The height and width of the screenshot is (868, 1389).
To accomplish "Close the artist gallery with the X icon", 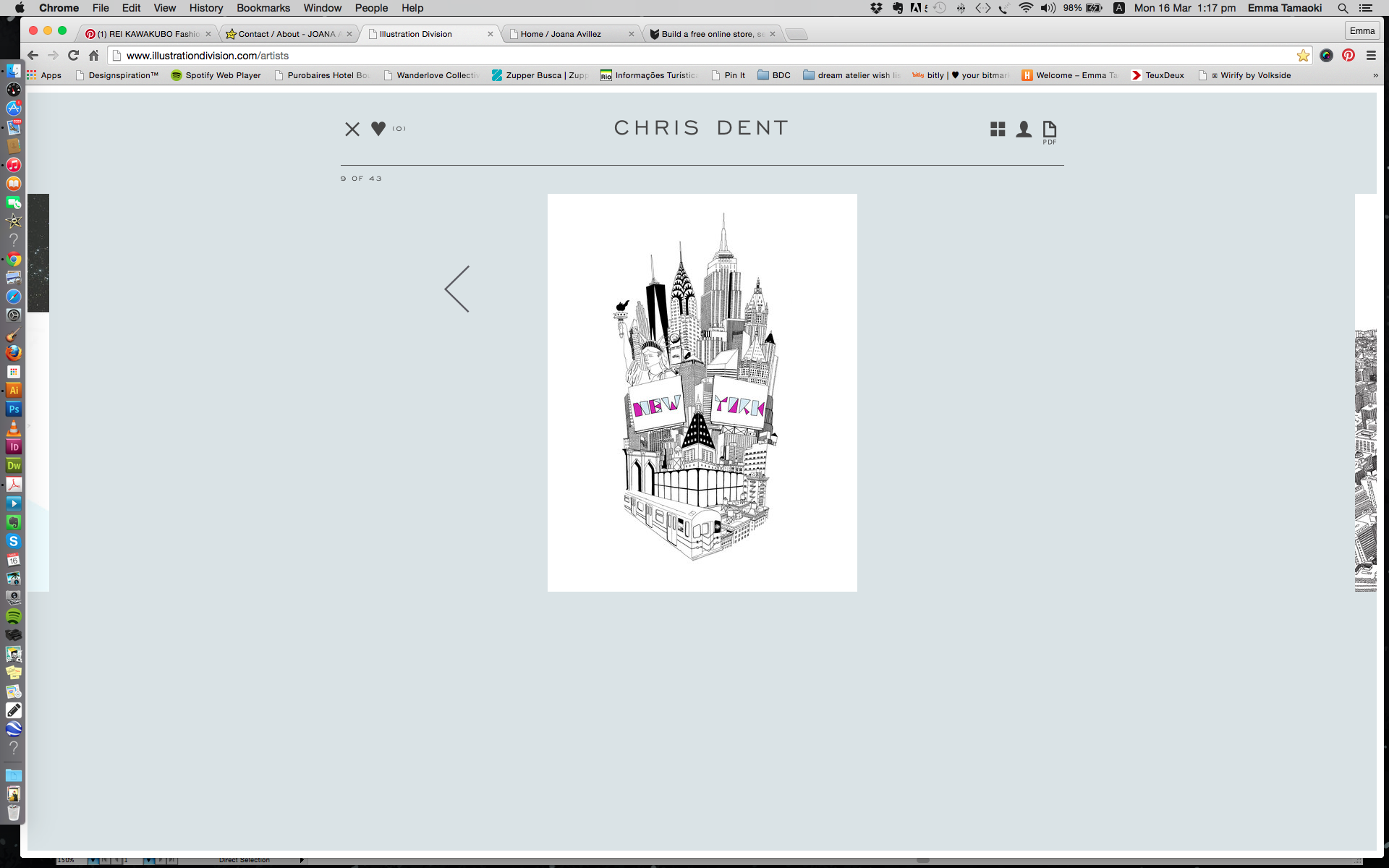I will [352, 129].
